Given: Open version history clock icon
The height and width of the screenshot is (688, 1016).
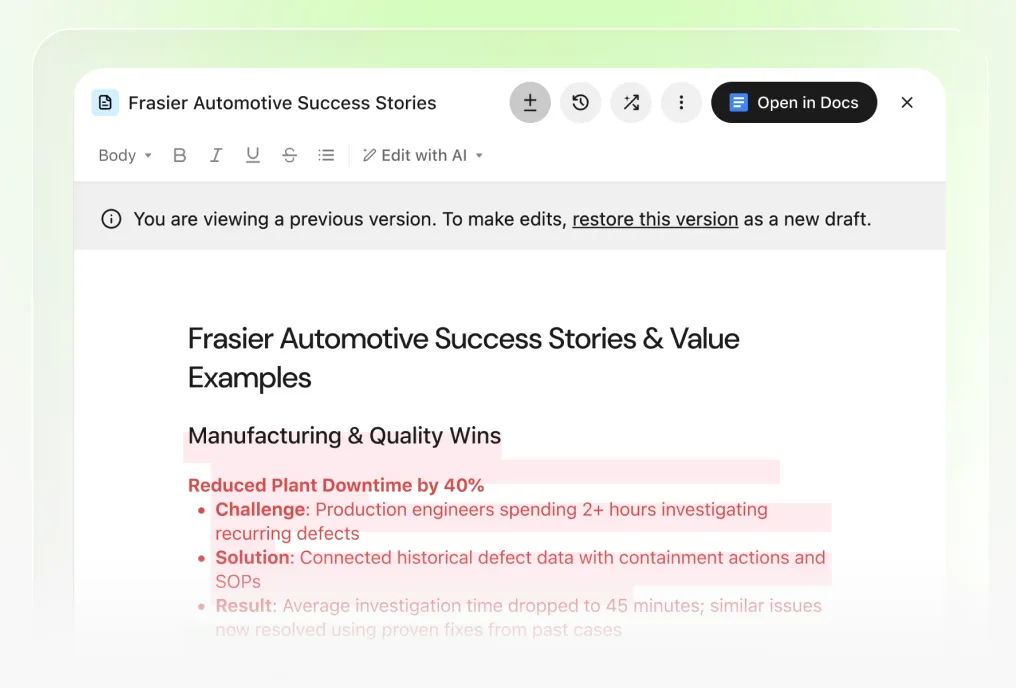Looking at the screenshot, I should (x=581, y=102).
